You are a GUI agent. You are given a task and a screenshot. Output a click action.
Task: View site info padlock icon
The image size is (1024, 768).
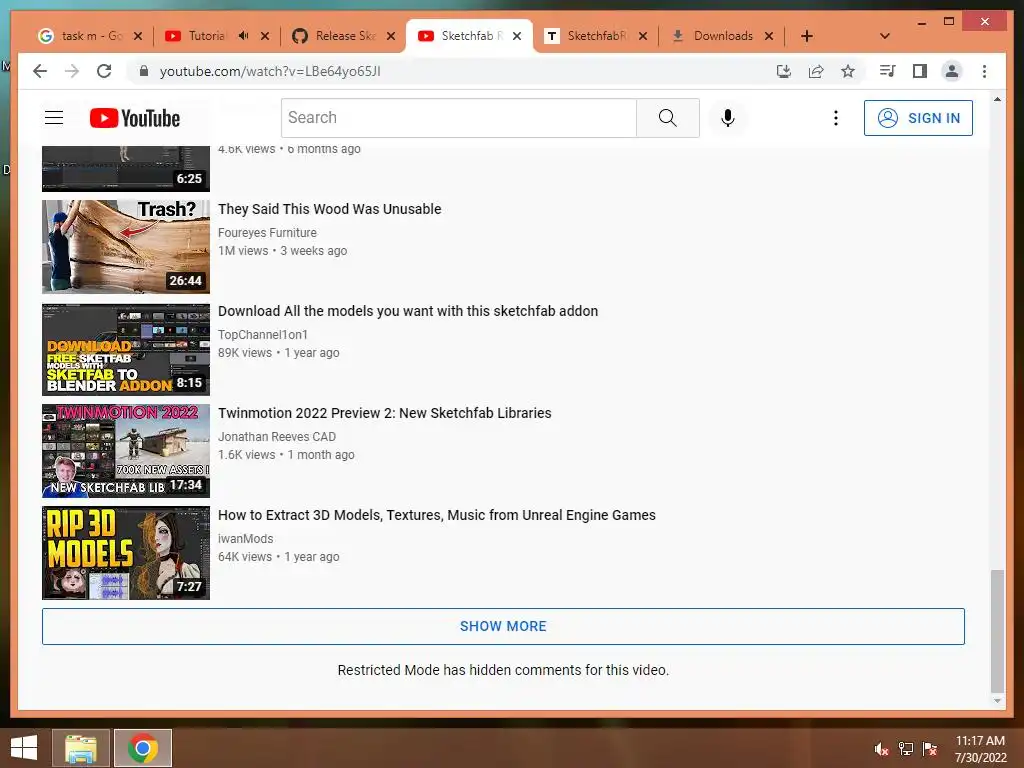point(144,71)
